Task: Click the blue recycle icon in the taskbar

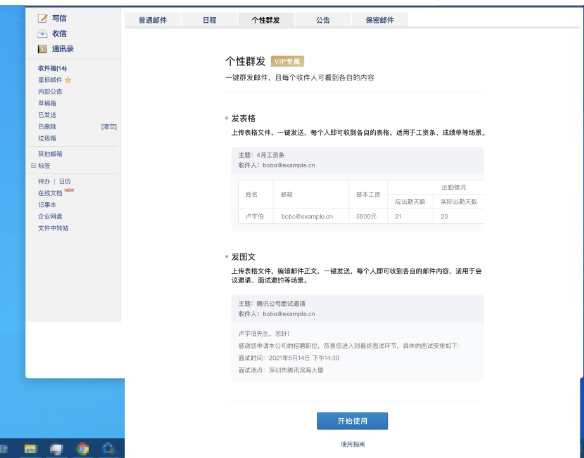Action: click(108, 448)
